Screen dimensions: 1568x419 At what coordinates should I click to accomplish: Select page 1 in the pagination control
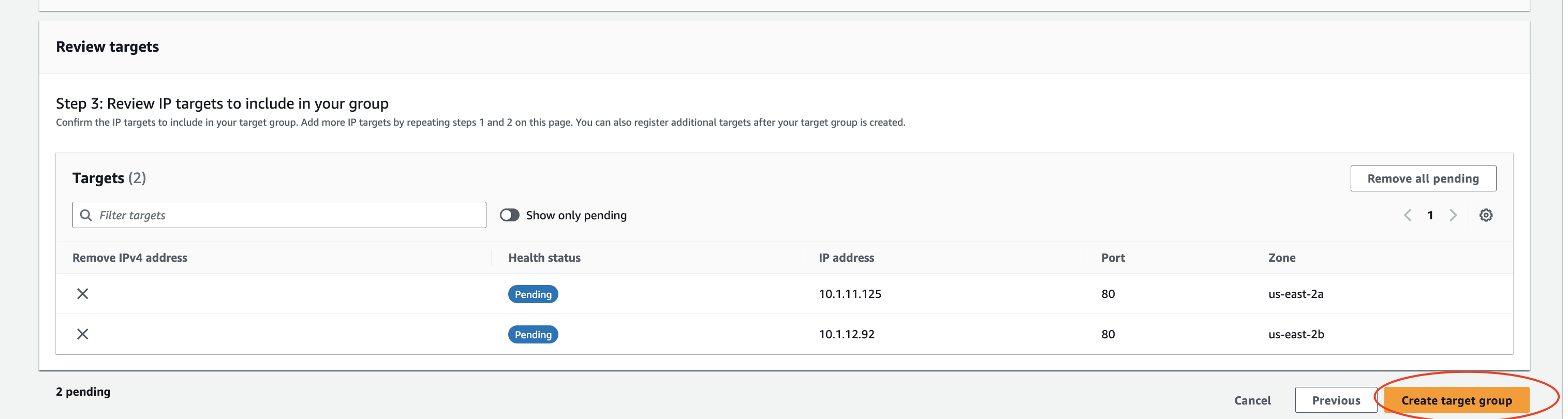(1430, 215)
